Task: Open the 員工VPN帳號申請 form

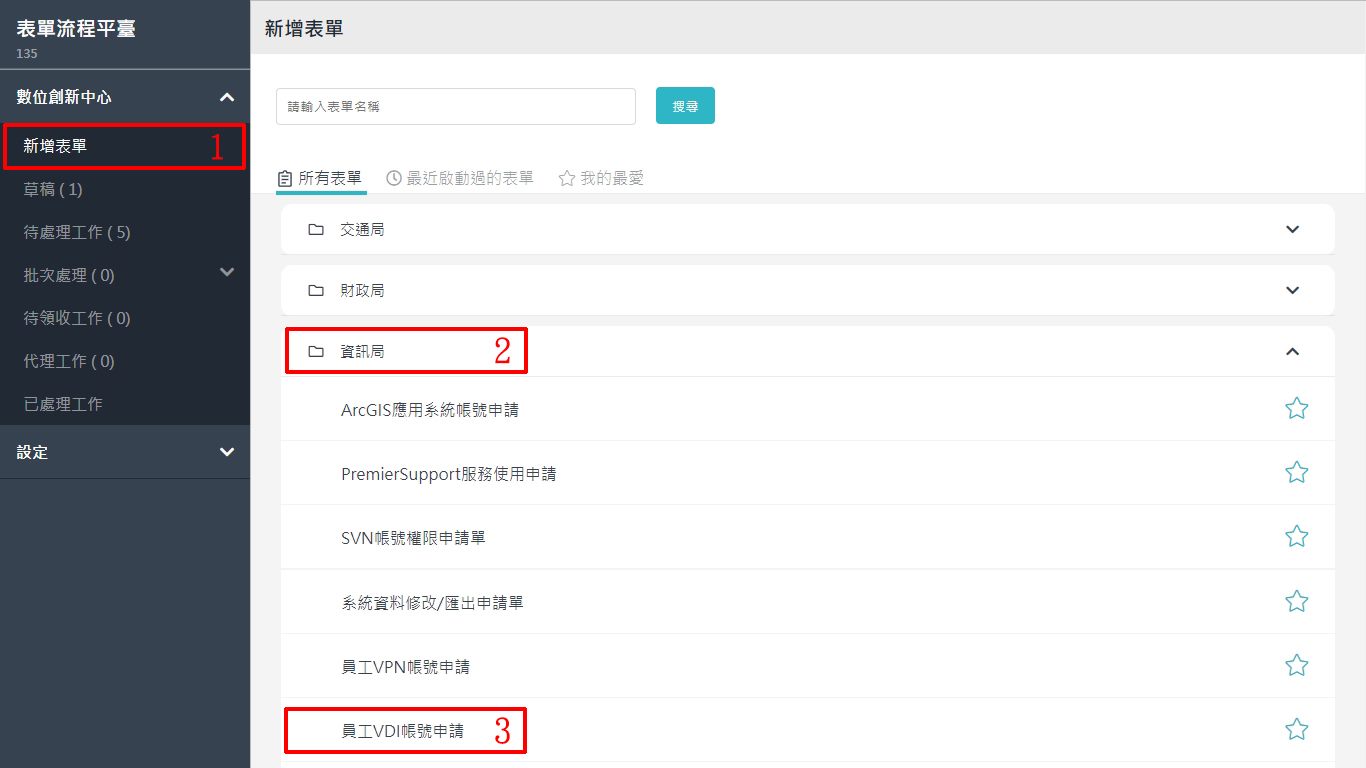Action: [405, 666]
